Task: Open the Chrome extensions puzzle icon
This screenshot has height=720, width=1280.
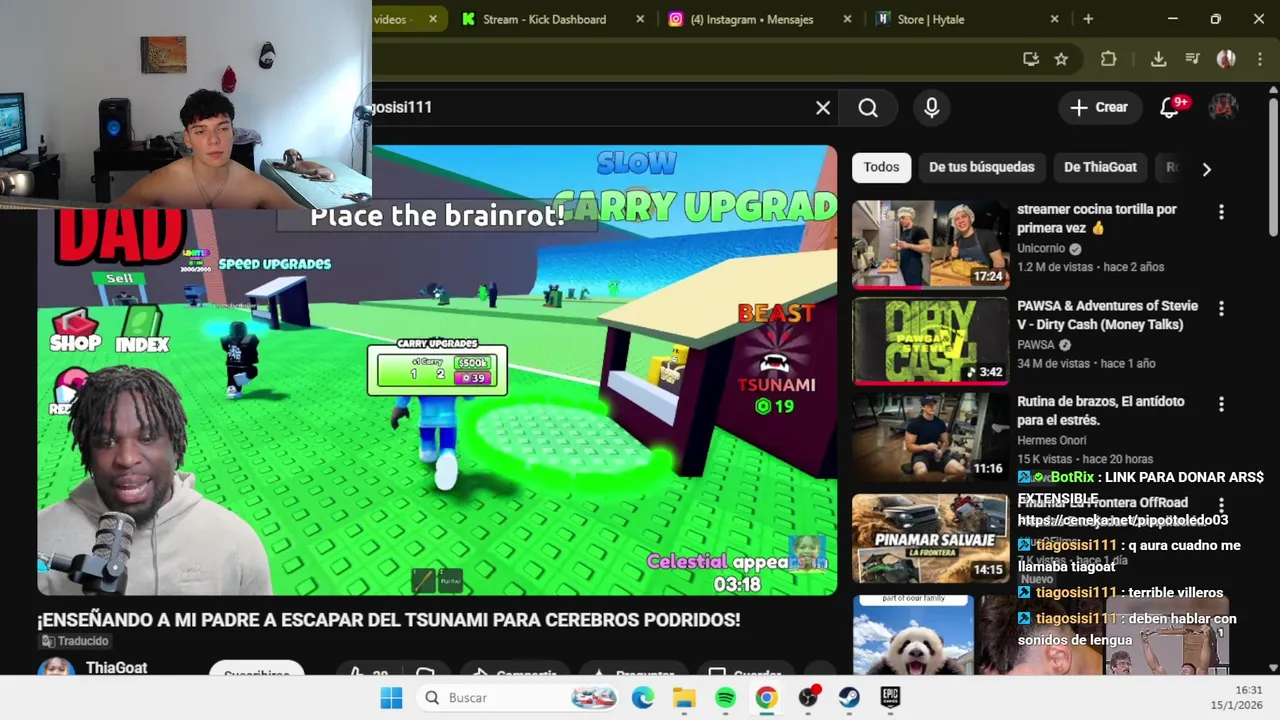Action: coord(1108,59)
